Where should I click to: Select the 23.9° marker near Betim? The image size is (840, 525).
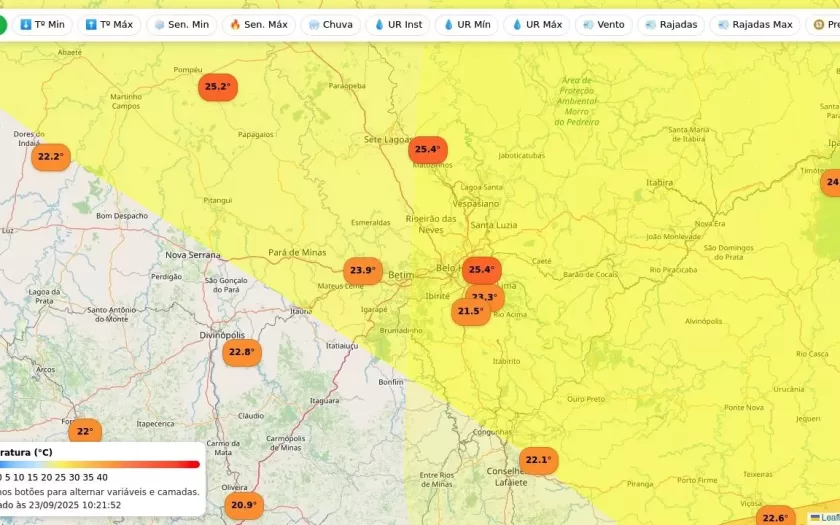pos(363,270)
